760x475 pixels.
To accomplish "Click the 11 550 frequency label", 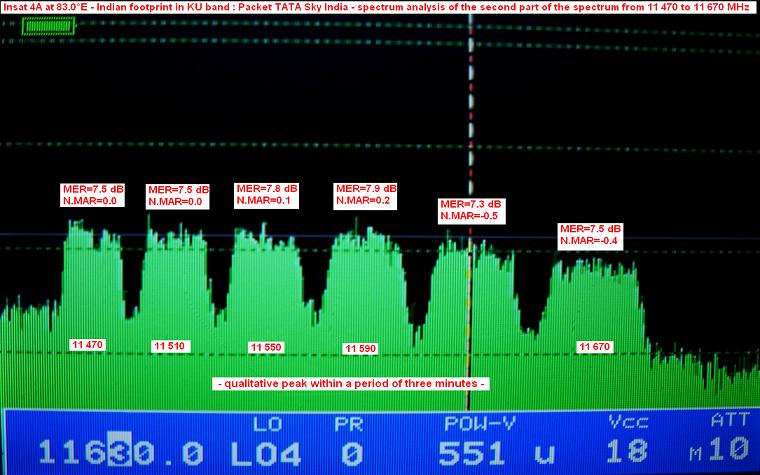I will (267, 347).
